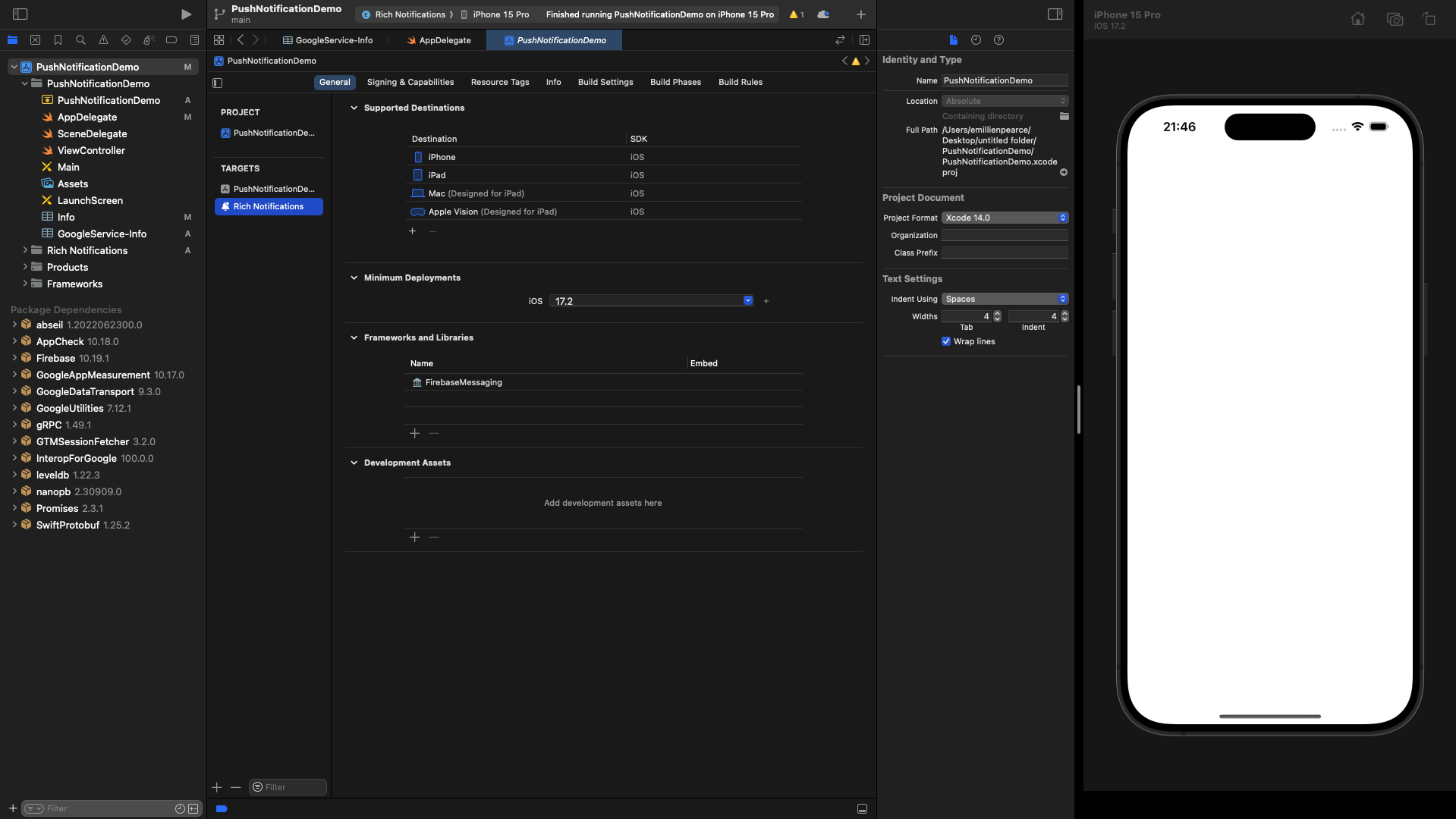
Task: Toggle the left navigator sidebar
Action: click(20, 14)
